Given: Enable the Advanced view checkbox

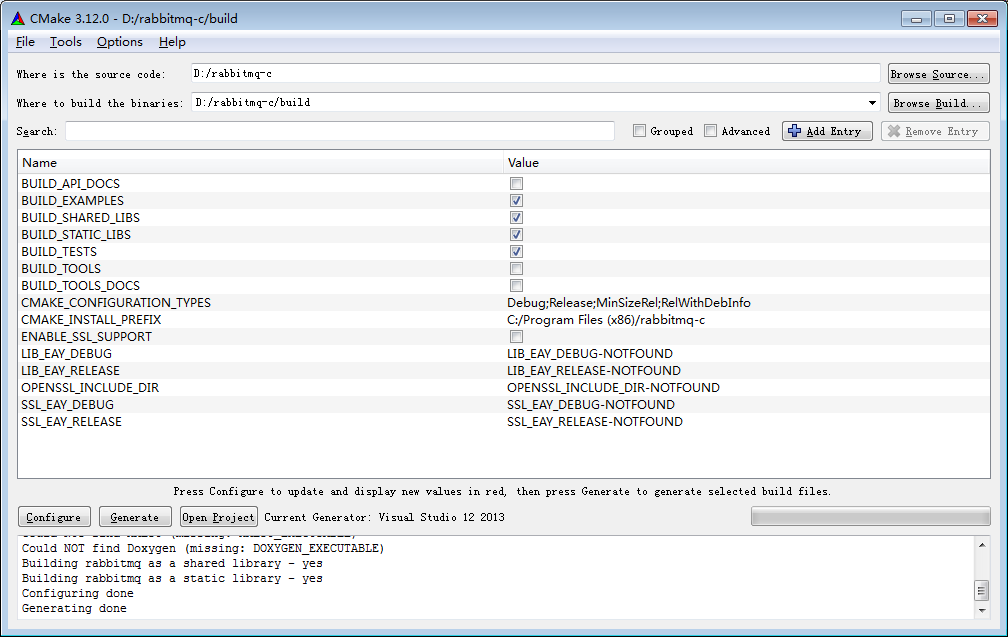Looking at the screenshot, I should [710, 131].
